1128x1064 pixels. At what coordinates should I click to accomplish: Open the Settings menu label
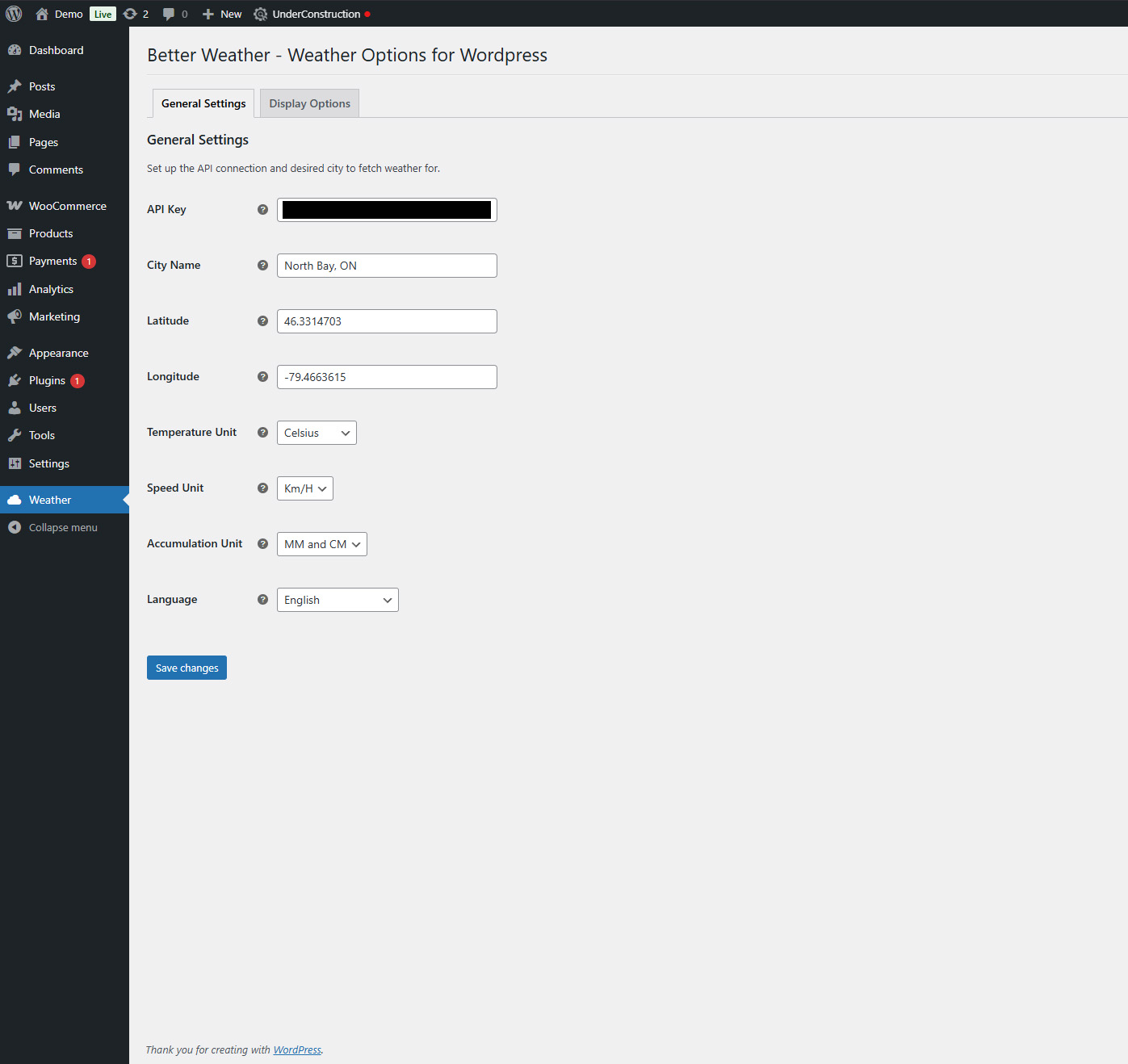pyautogui.click(x=49, y=463)
